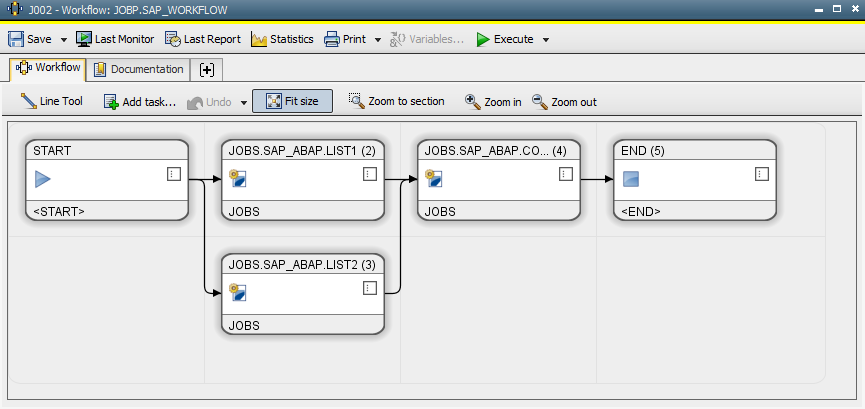Click the Print button

(x=344, y=40)
